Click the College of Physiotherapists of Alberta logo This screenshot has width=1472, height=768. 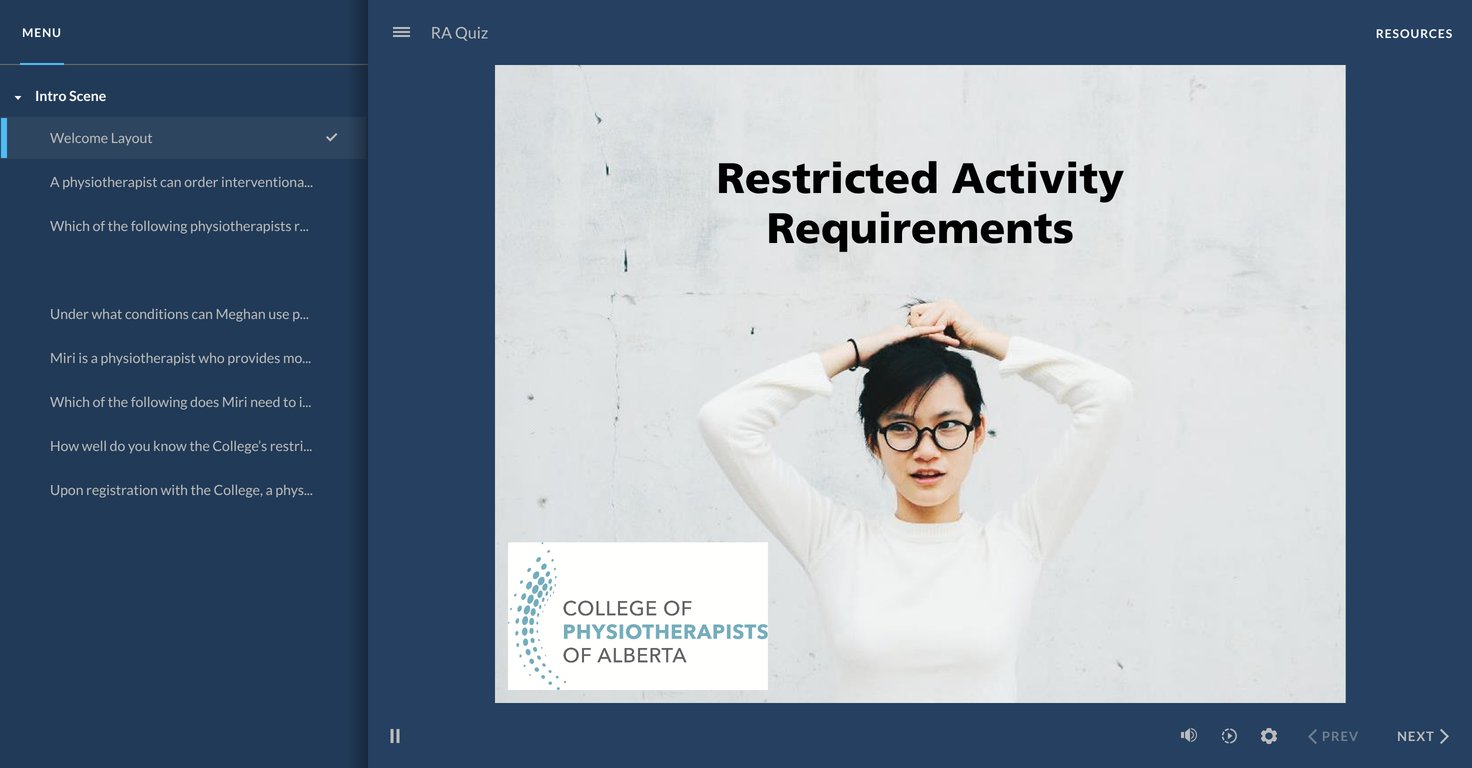(637, 616)
